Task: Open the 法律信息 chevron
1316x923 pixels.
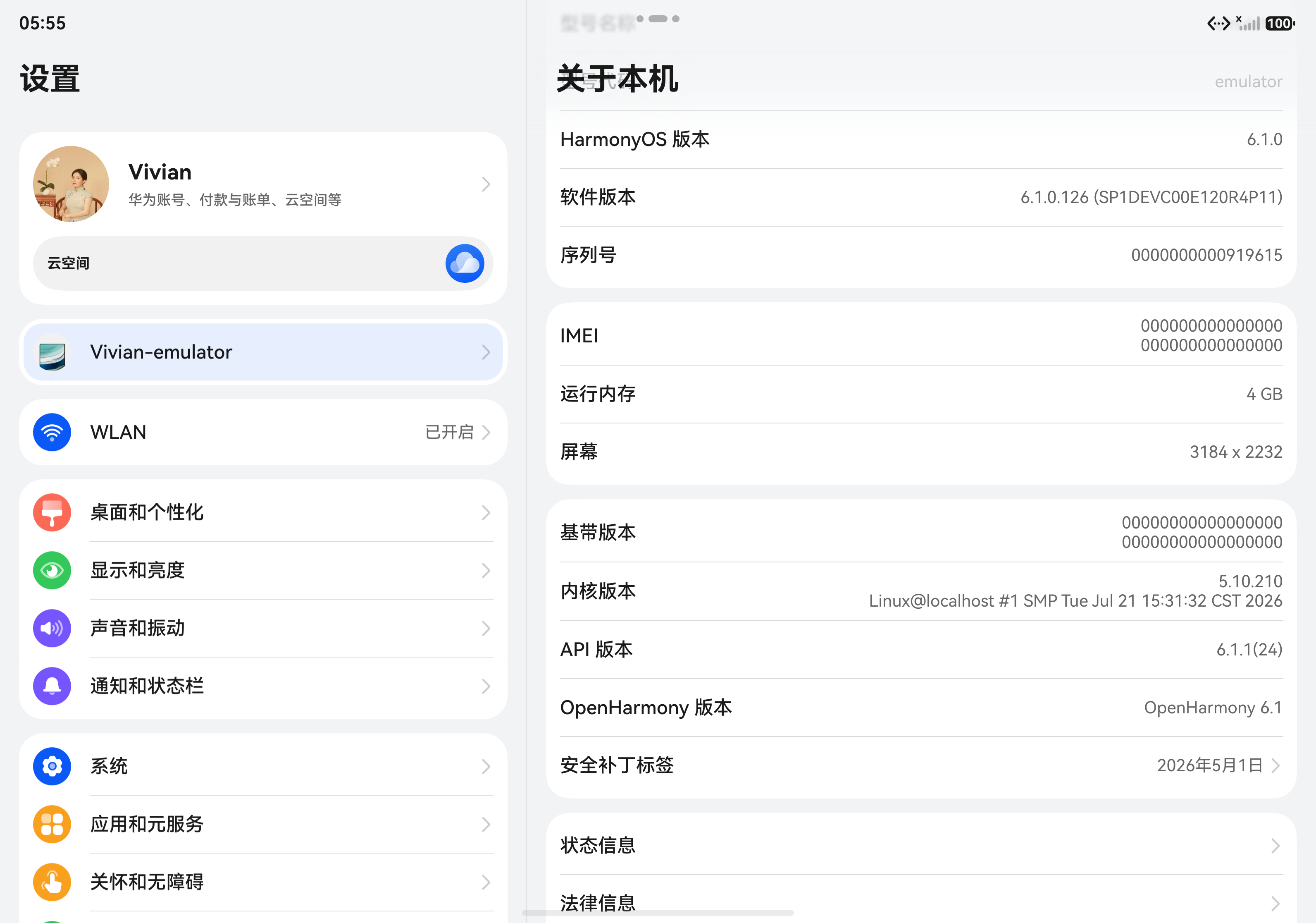Action: click(x=1275, y=904)
